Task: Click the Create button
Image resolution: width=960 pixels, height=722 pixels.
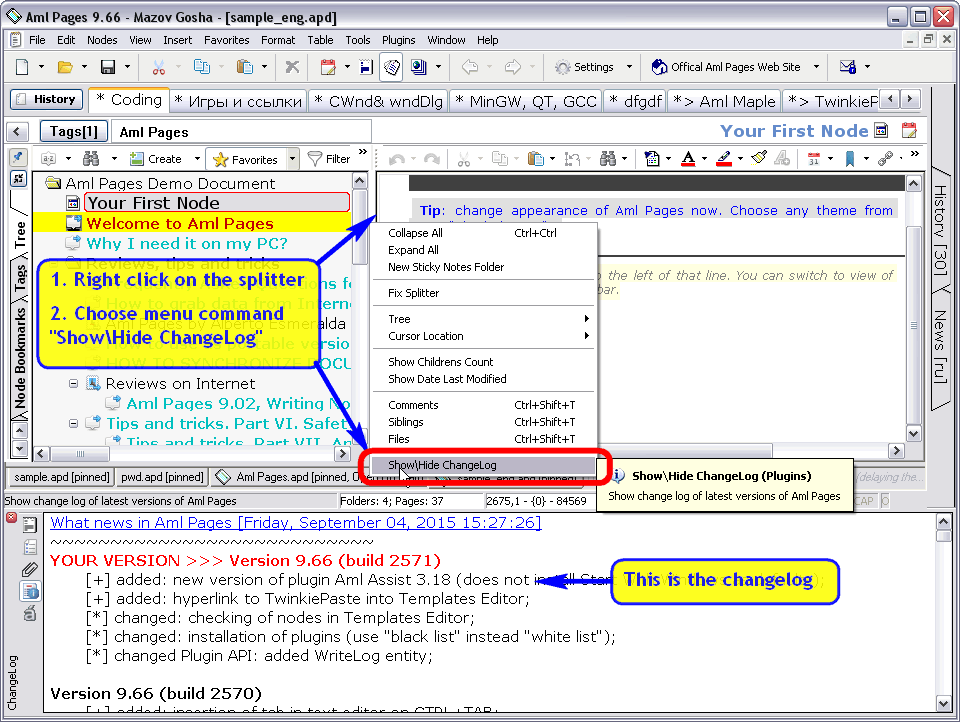Action: tap(156, 159)
